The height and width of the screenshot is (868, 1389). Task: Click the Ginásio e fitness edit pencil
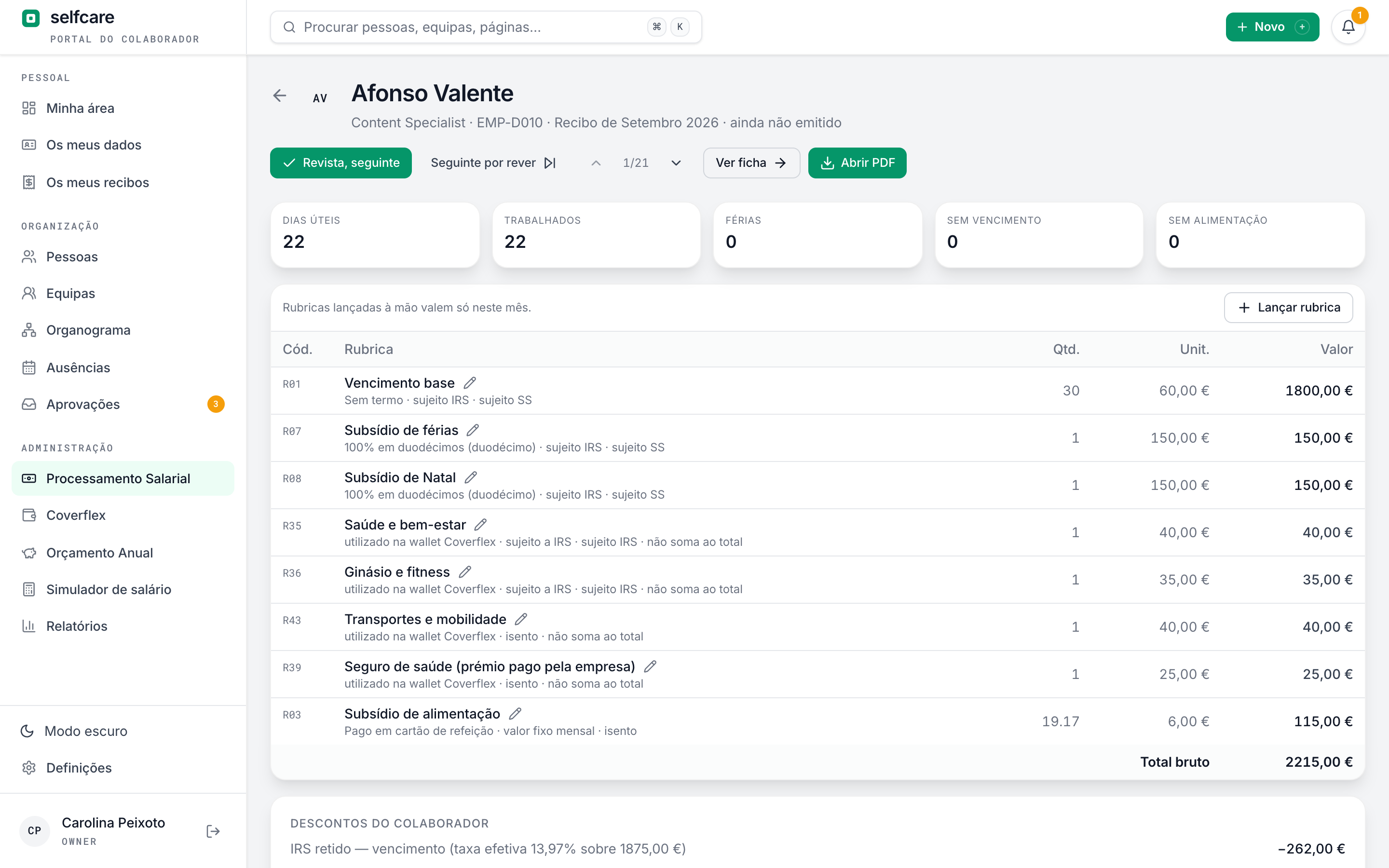(x=465, y=572)
